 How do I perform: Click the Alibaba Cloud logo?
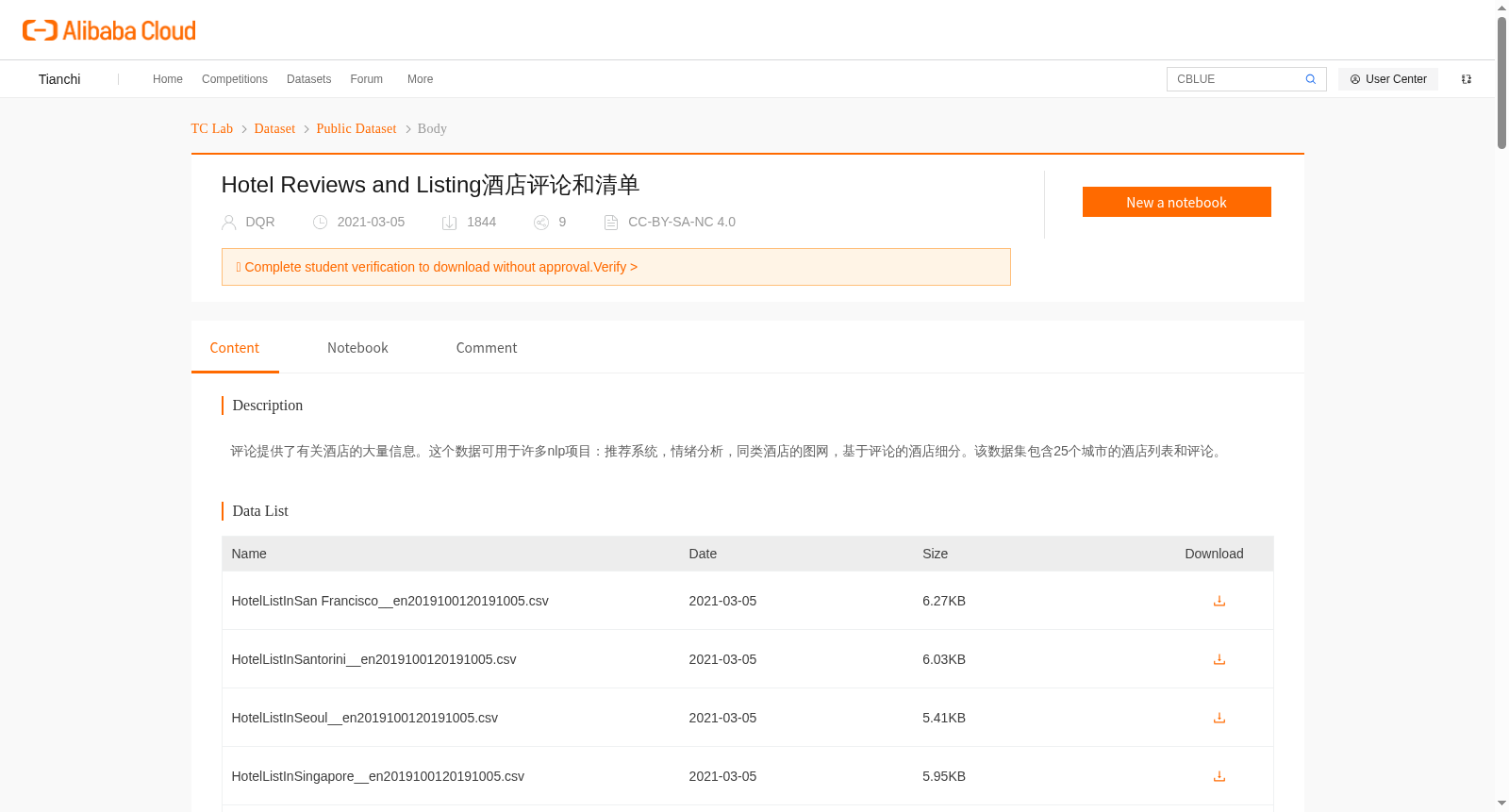pyautogui.click(x=109, y=30)
